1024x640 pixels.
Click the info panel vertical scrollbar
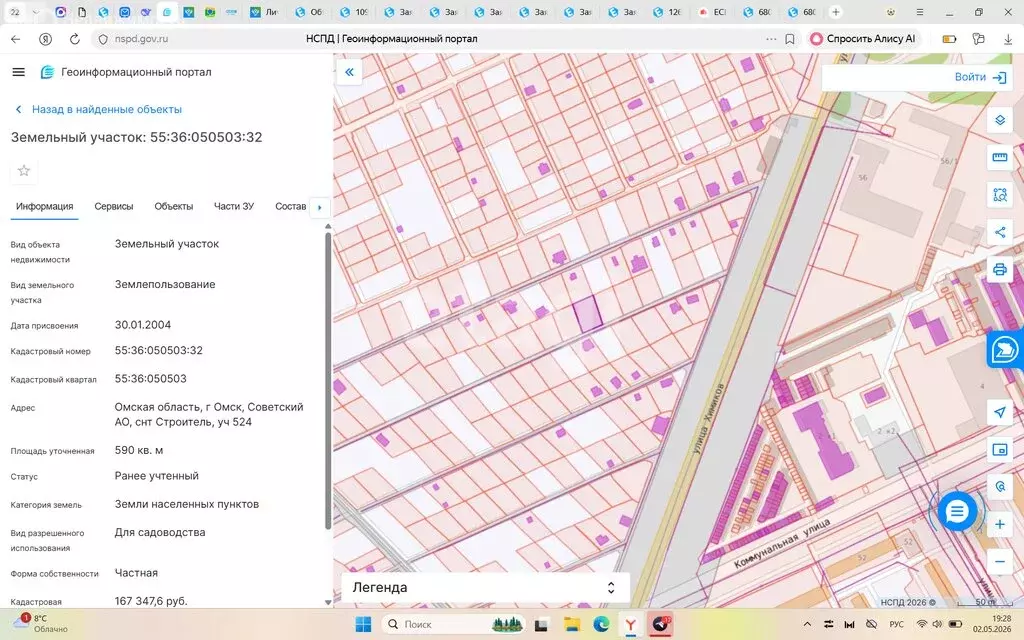point(328,379)
